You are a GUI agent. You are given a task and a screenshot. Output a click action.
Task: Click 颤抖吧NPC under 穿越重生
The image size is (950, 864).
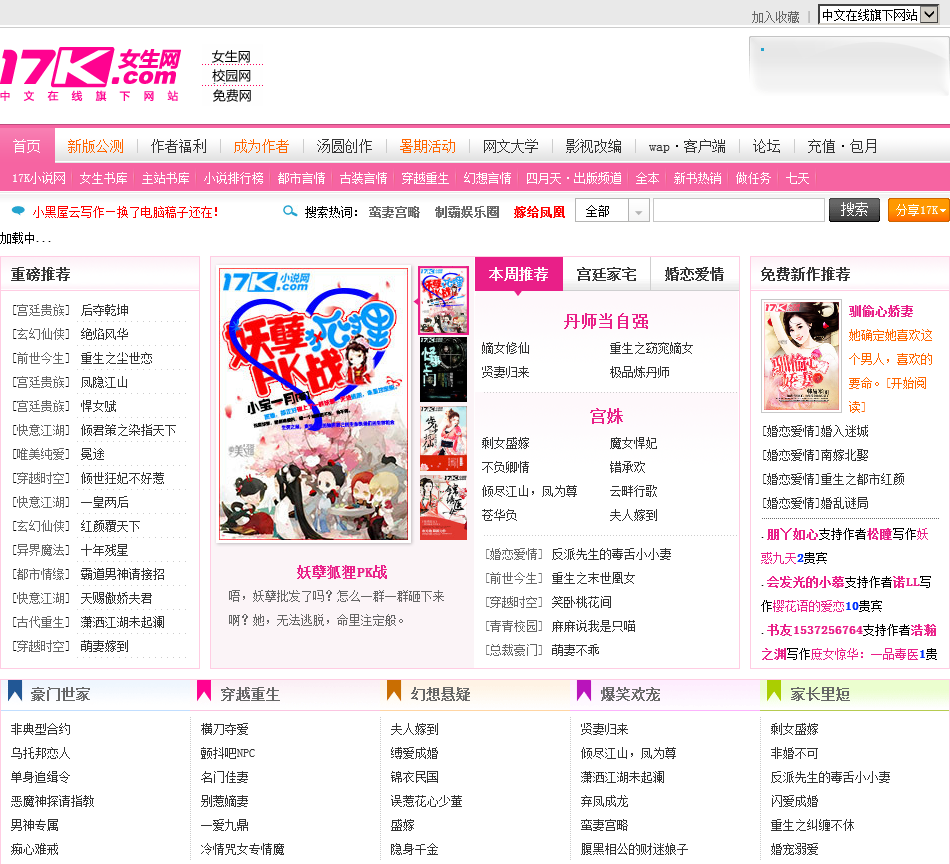[x=228, y=753]
